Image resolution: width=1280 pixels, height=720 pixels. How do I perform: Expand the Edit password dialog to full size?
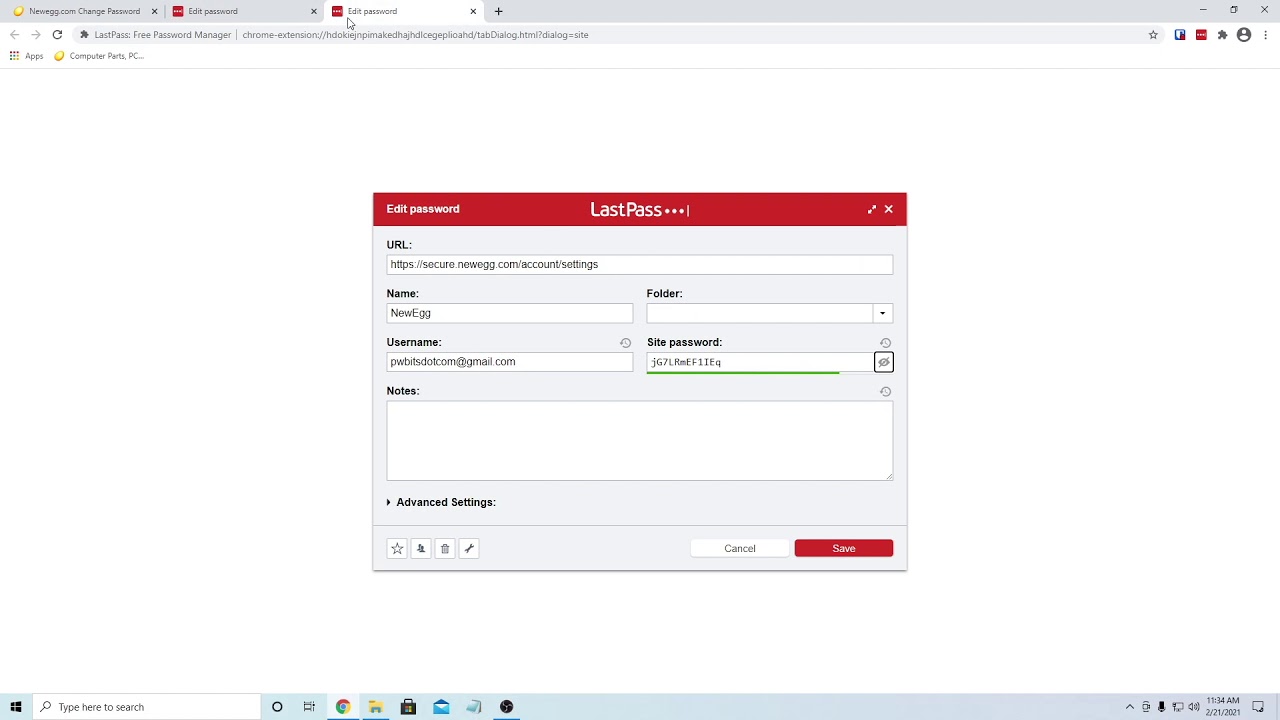[x=872, y=209]
